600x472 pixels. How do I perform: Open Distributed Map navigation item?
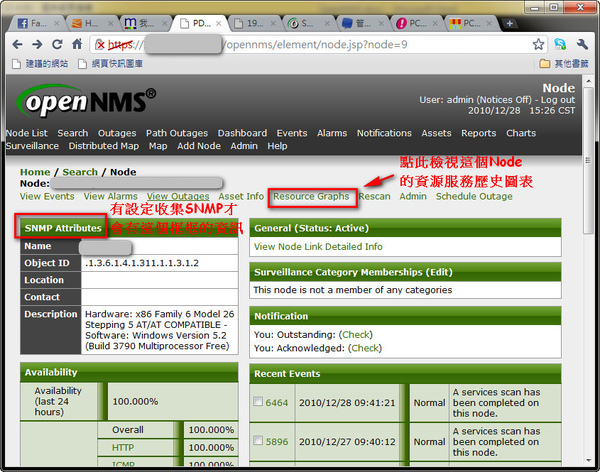(x=104, y=146)
